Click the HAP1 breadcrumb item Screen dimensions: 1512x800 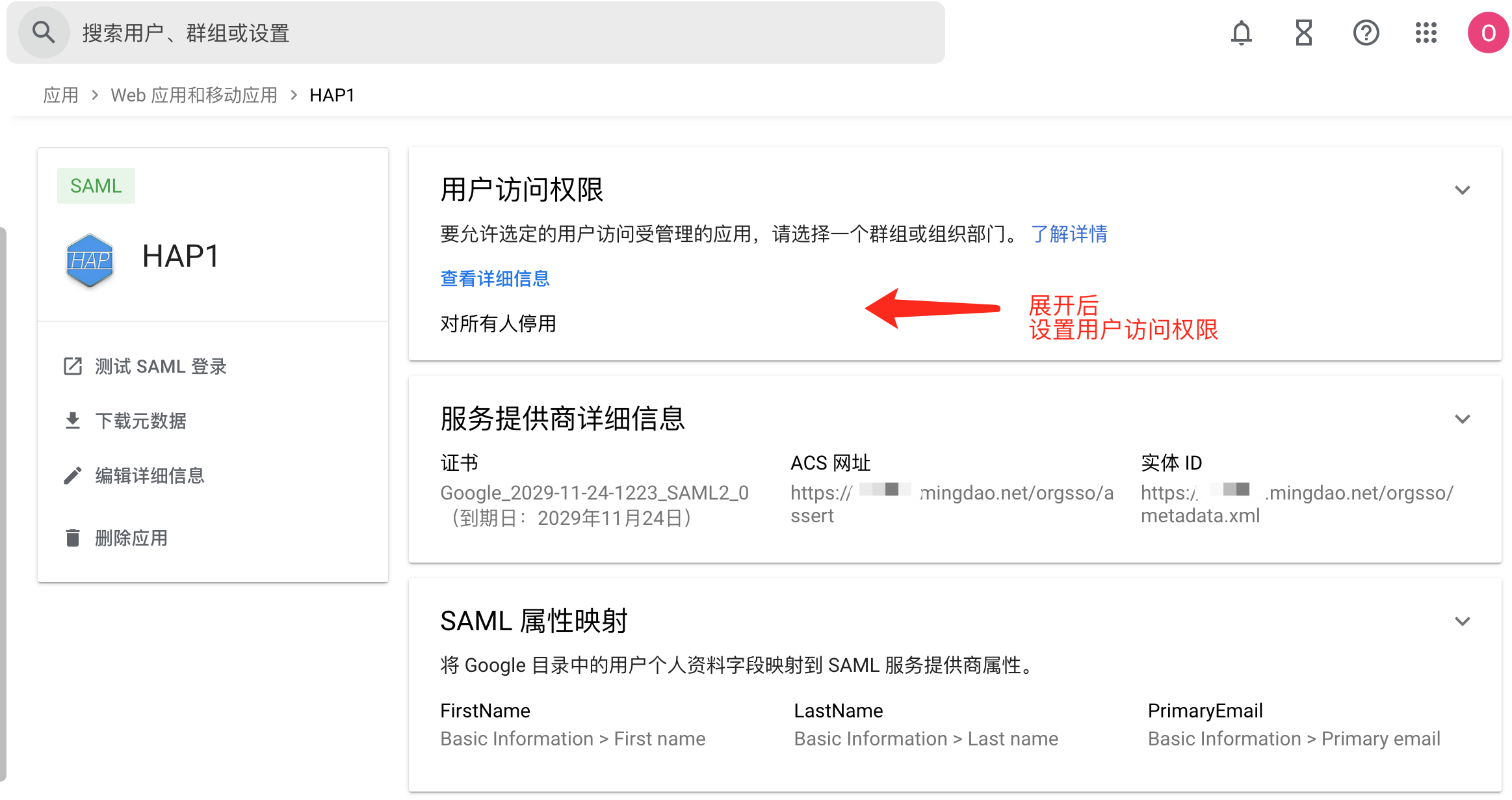(332, 96)
